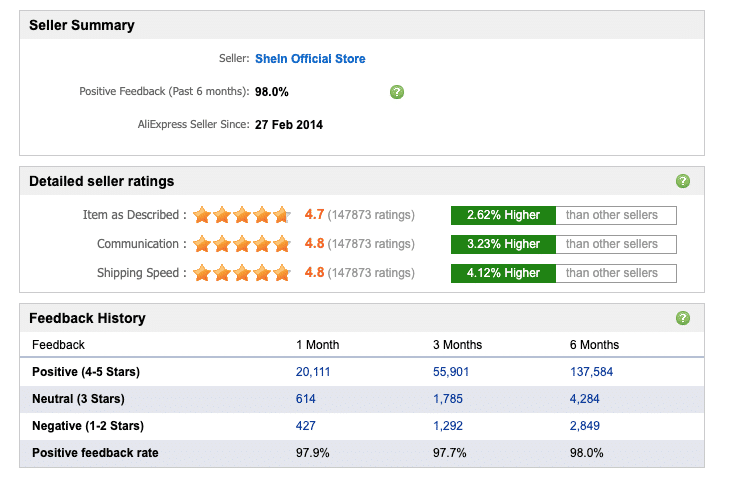The height and width of the screenshot is (477, 748).
Task: Select the Positive feedback rate row label
Action: pos(95,453)
